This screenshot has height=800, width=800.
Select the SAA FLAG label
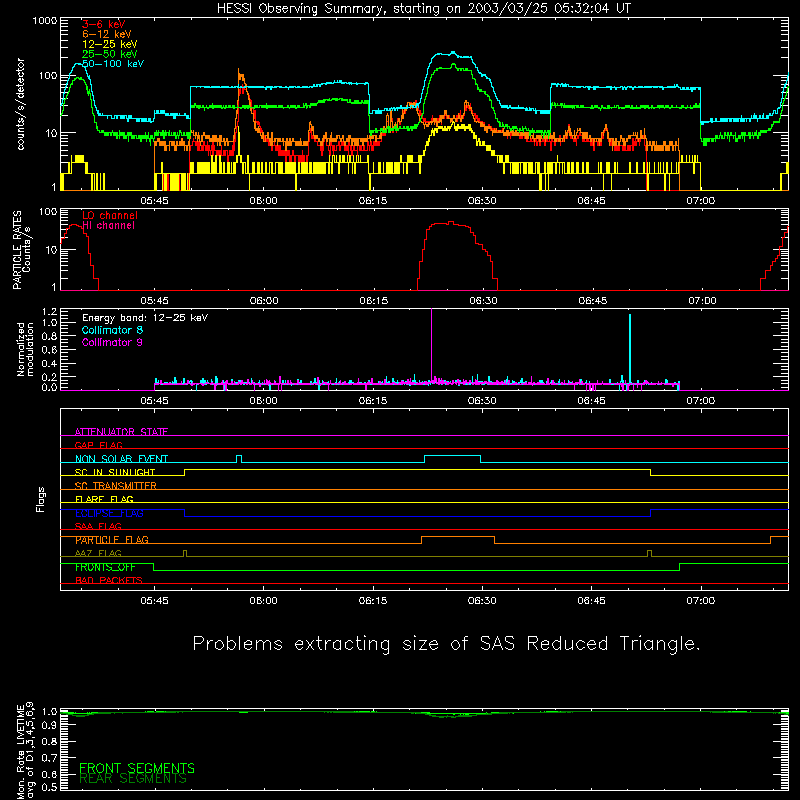[x=98, y=526]
